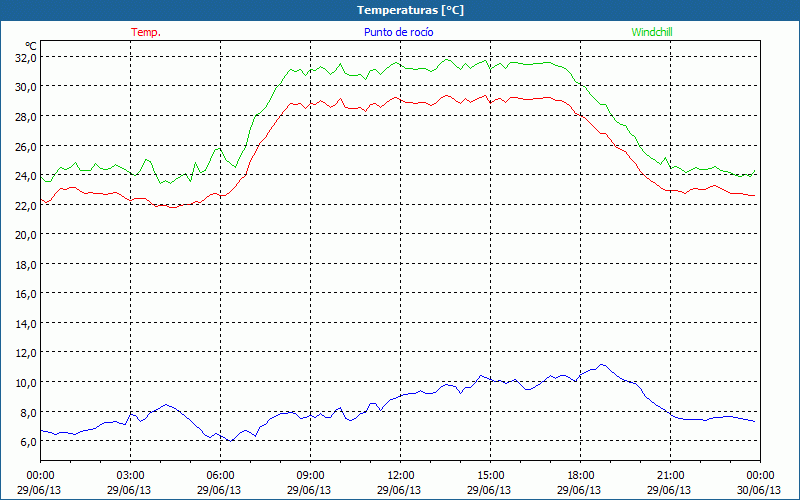Click the 15:00 time axis label
Viewport: 800px width, 500px height.
pyautogui.click(x=490, y=476)
